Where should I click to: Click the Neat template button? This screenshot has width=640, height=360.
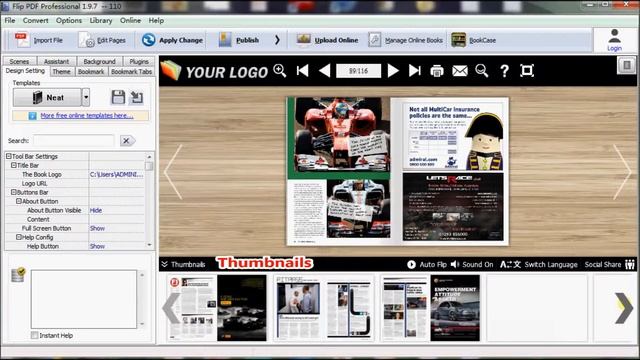(47, 98)
